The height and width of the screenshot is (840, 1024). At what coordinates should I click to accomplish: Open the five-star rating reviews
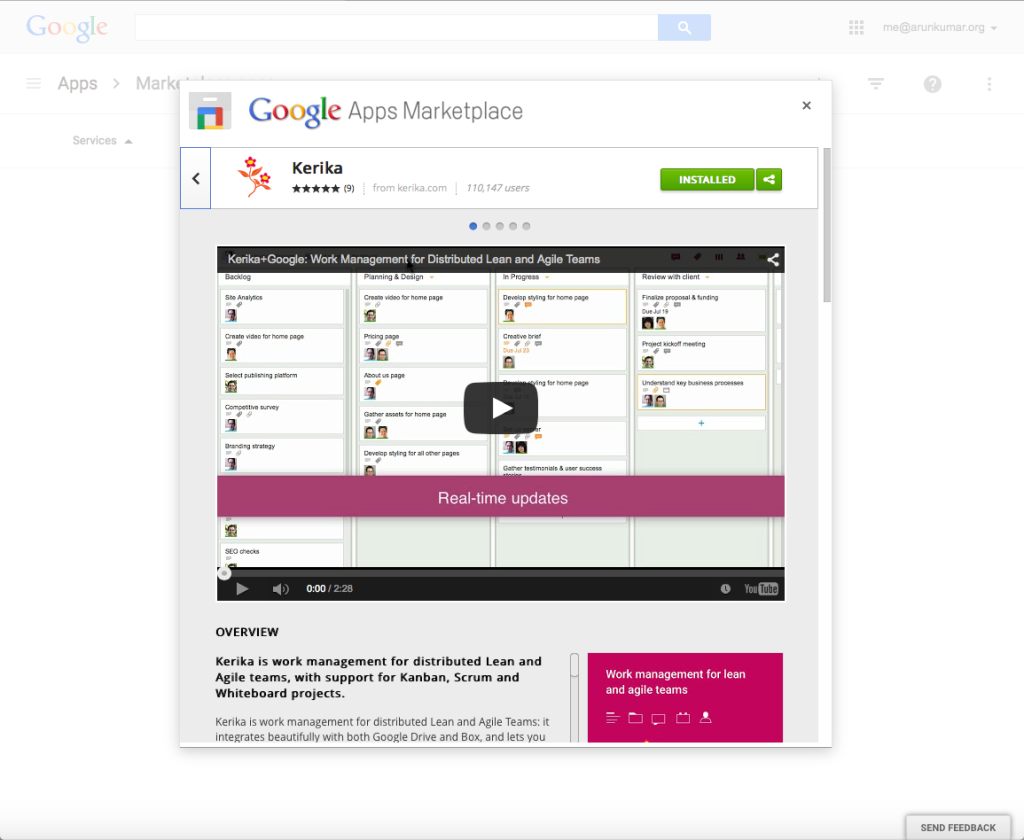(x=316, y=189)
